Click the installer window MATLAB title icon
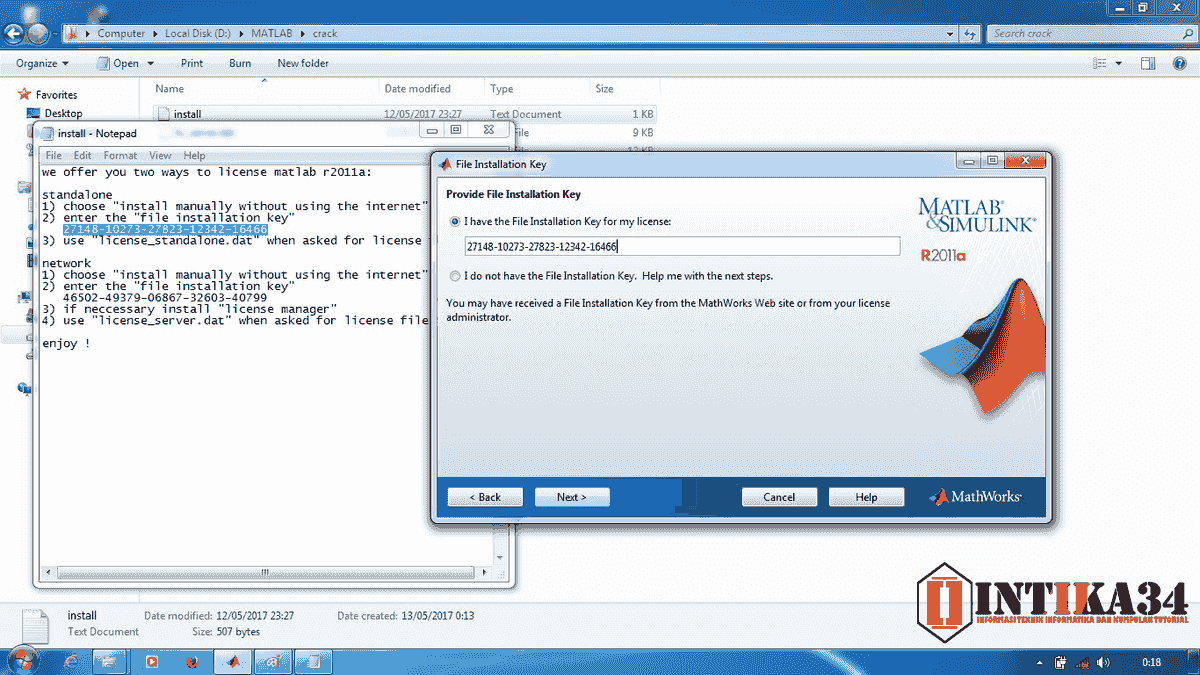Viewport: 1200px width, 675px height. [x=445, y=164]
